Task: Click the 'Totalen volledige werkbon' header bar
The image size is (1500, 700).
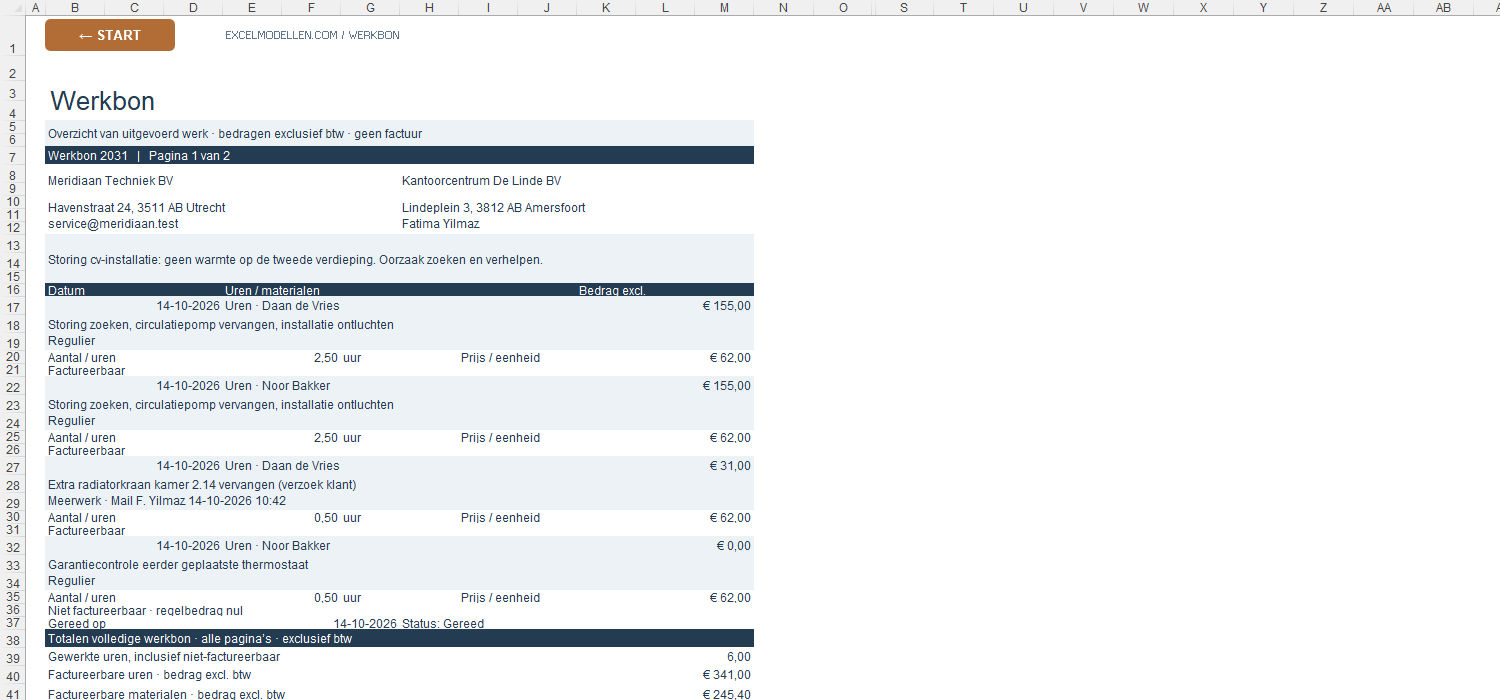Action: (399, 638)
